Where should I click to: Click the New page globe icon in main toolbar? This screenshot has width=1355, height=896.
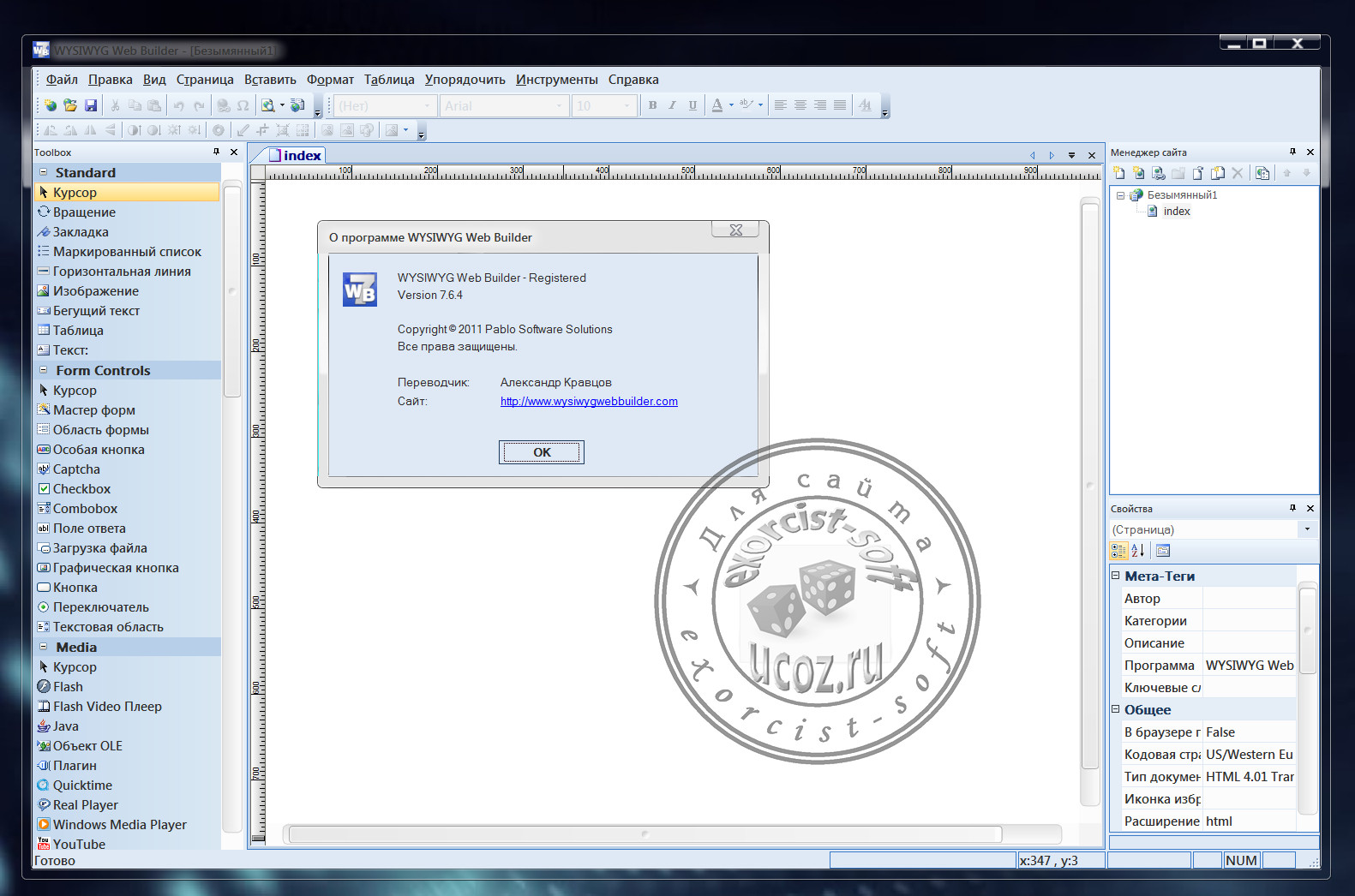[x=51, y=105]
